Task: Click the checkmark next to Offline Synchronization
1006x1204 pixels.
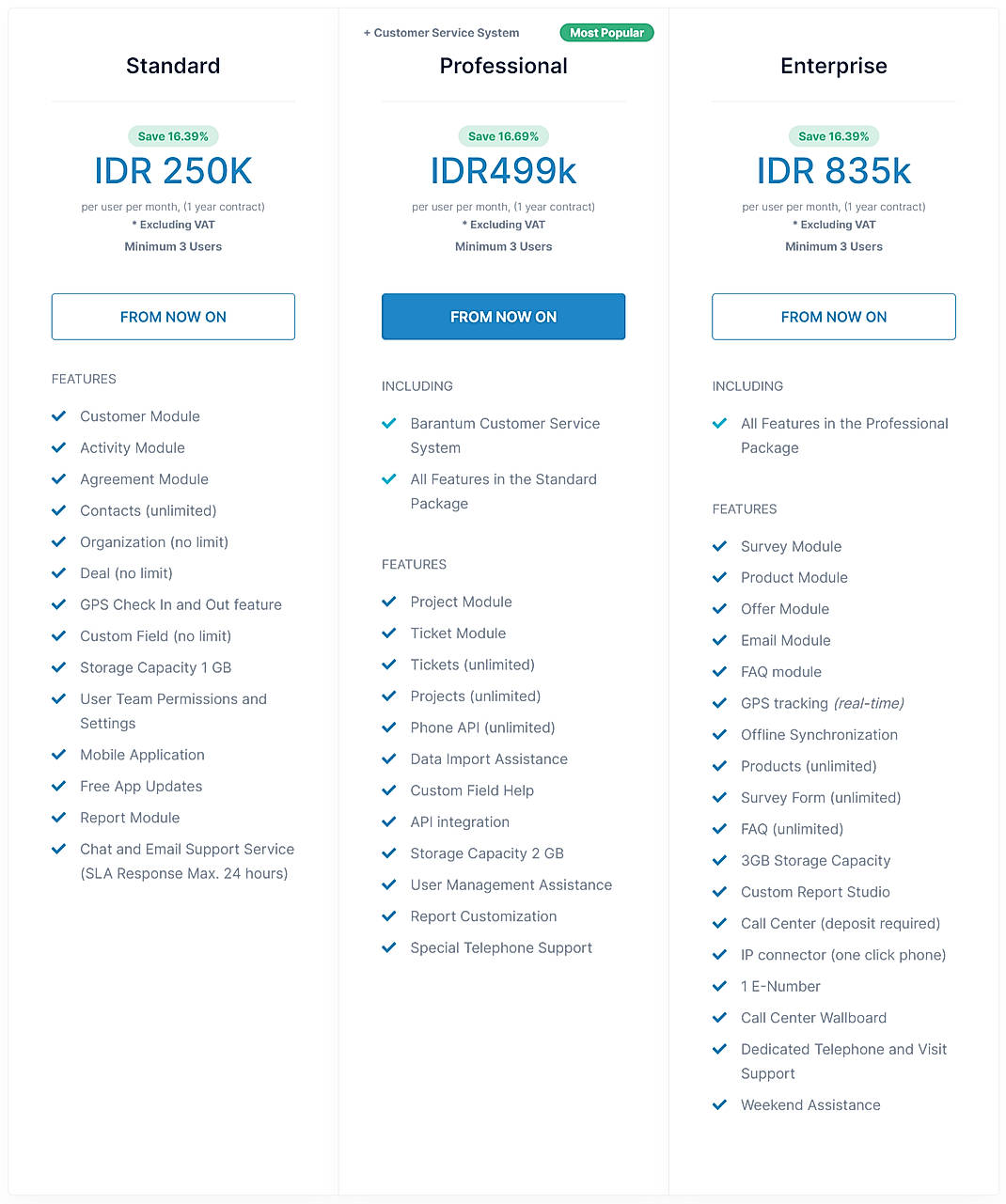Action: point(720,734)
